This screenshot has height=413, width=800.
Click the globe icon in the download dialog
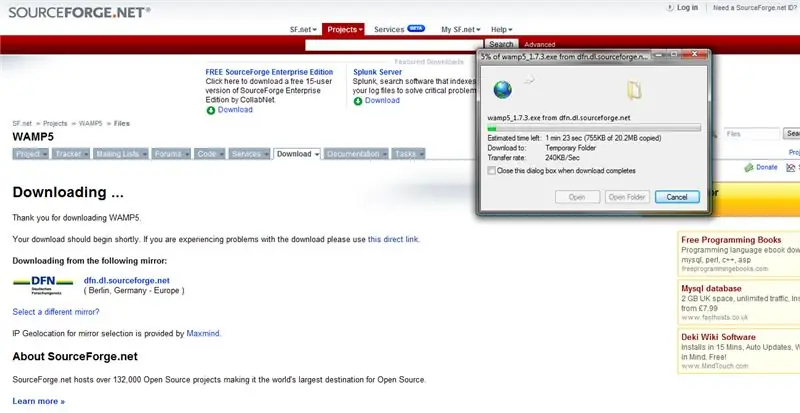coord(503,90)
